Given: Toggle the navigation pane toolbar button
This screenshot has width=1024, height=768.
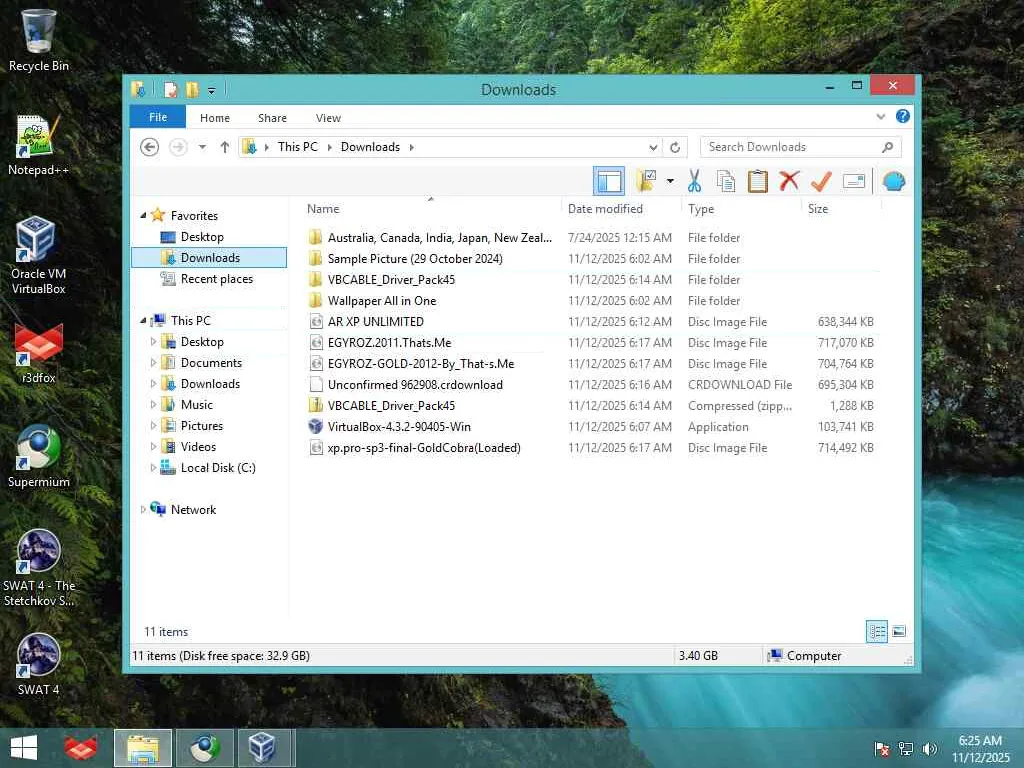Looking at the screenshot, I should (609, 181).
